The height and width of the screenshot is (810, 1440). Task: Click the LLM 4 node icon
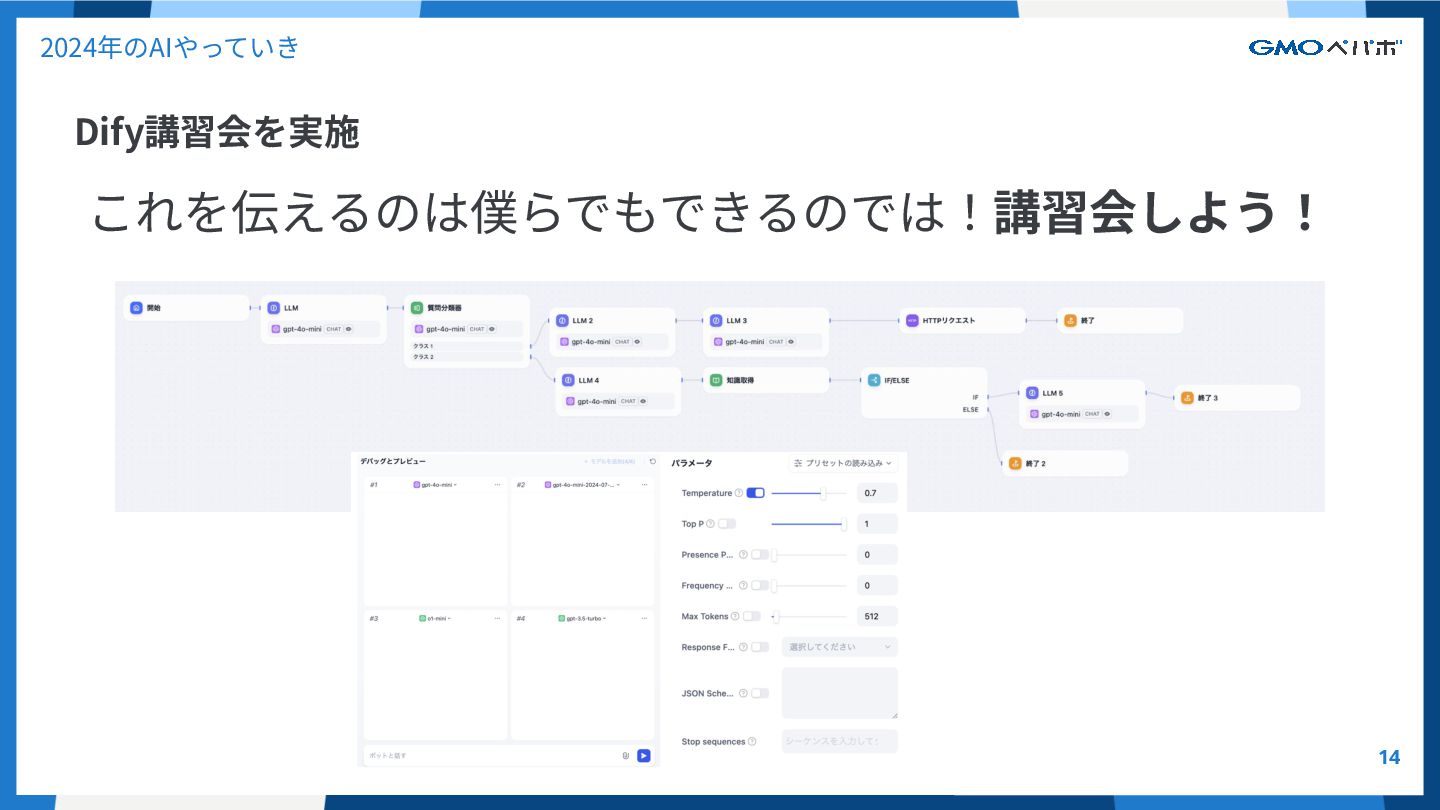coord(568,380)
